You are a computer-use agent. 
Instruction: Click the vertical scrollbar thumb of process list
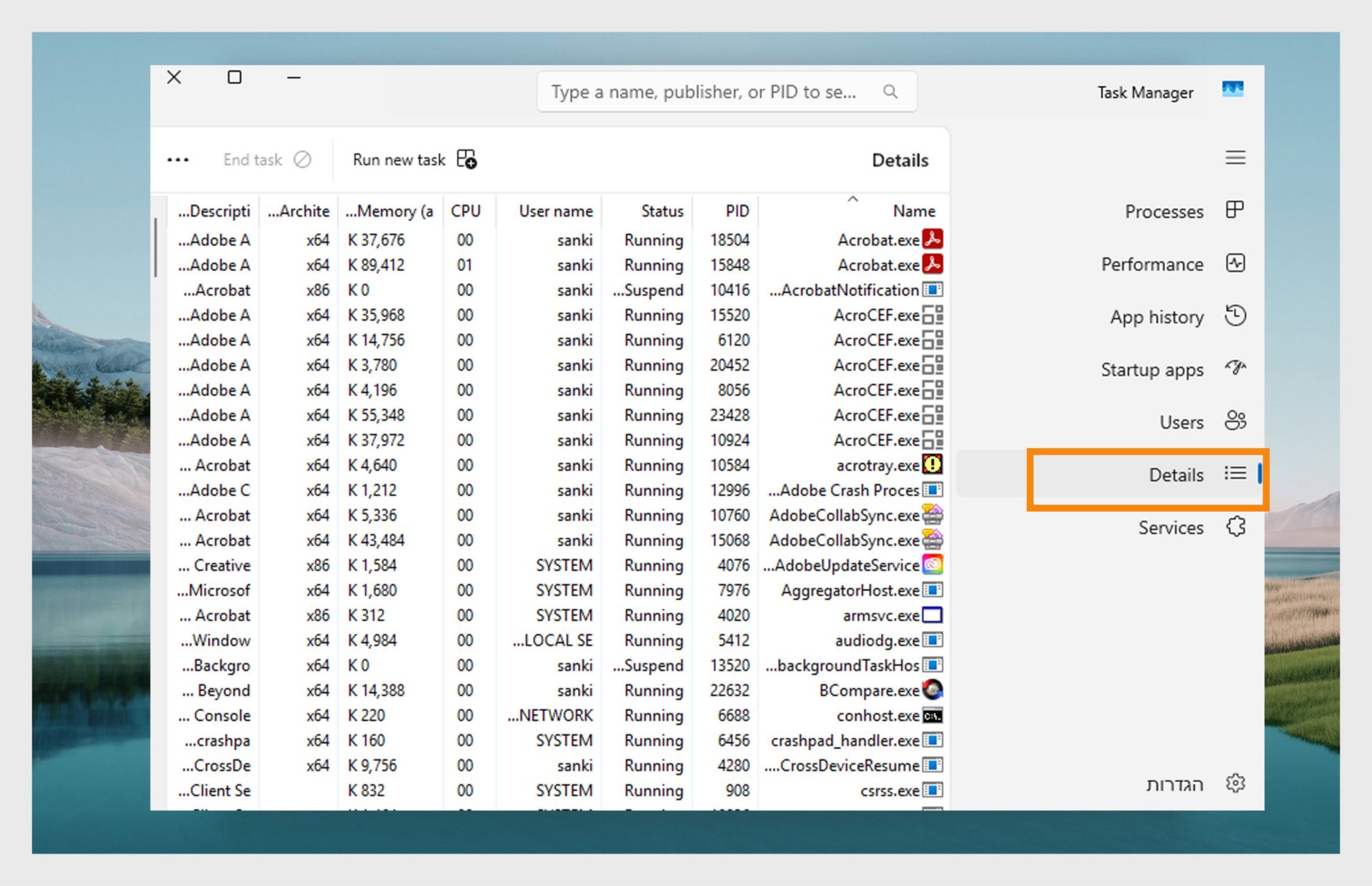tap(156, 247)
